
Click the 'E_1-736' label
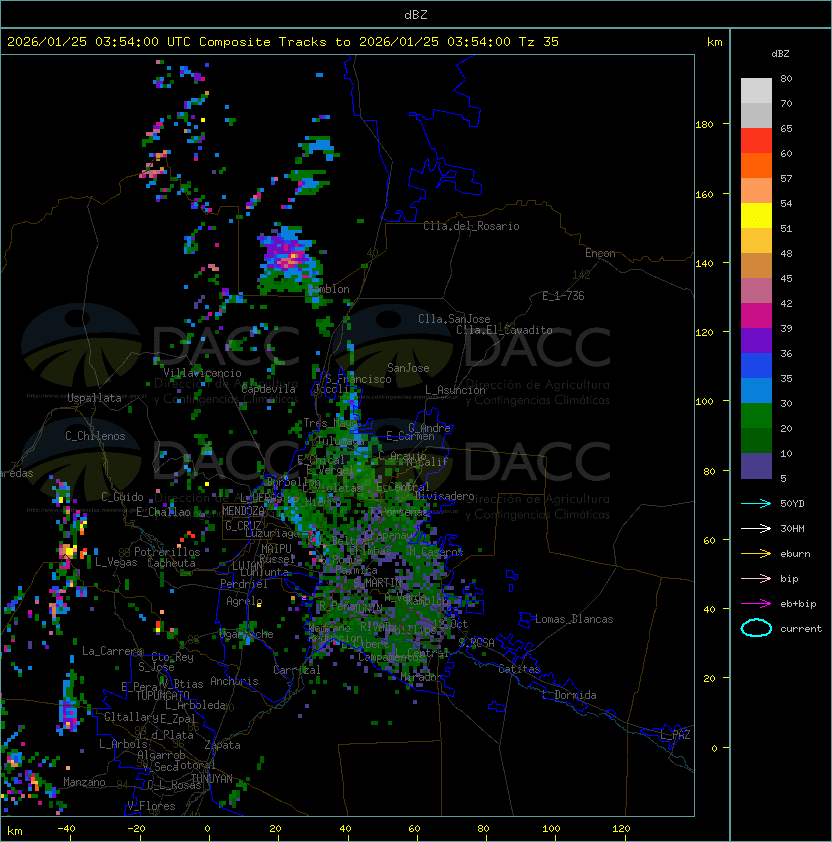click(x=563, y=296)
